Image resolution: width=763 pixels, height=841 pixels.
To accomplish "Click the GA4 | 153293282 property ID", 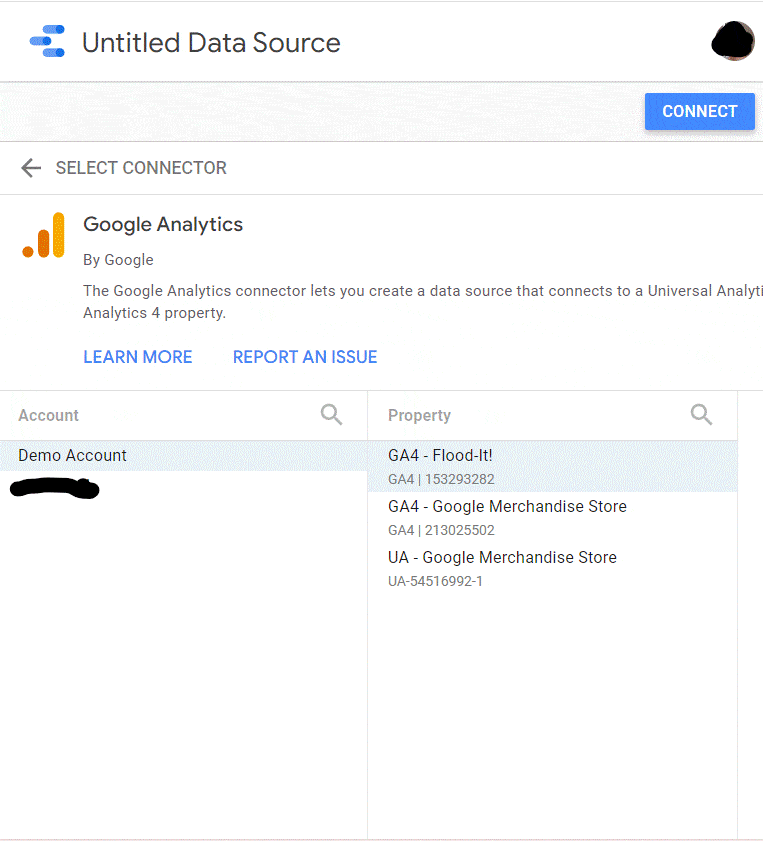I will click(441, 479).
